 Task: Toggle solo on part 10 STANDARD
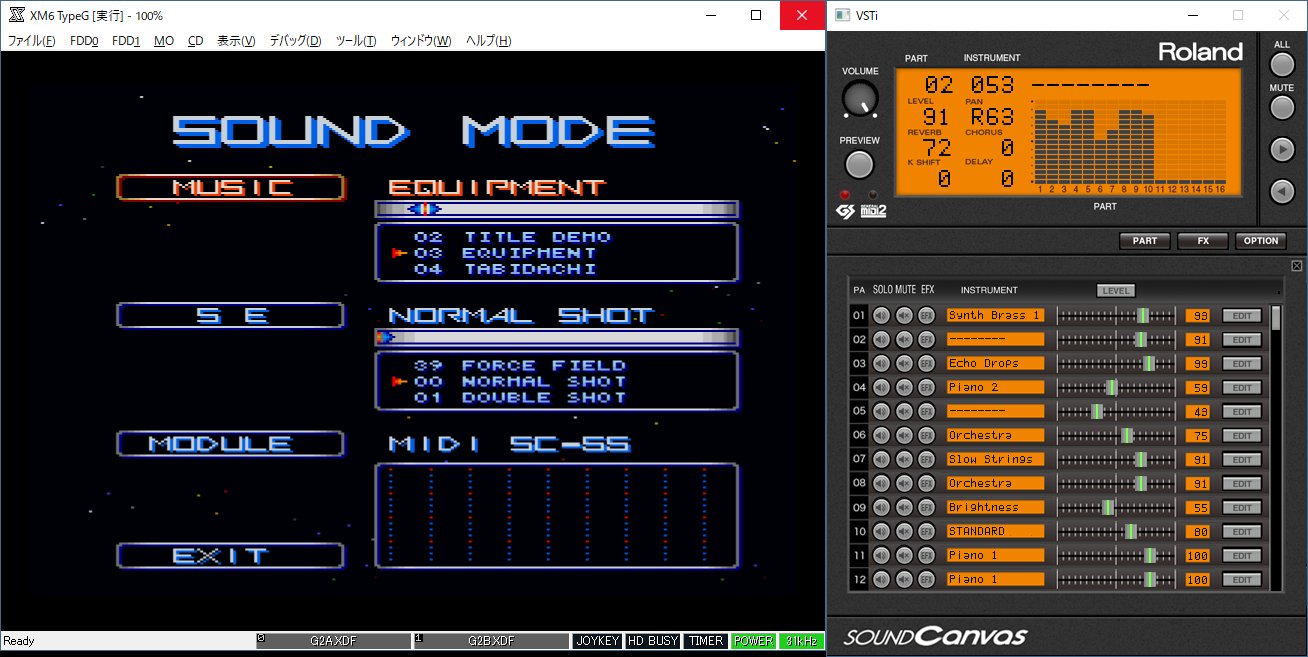[882, 531]
